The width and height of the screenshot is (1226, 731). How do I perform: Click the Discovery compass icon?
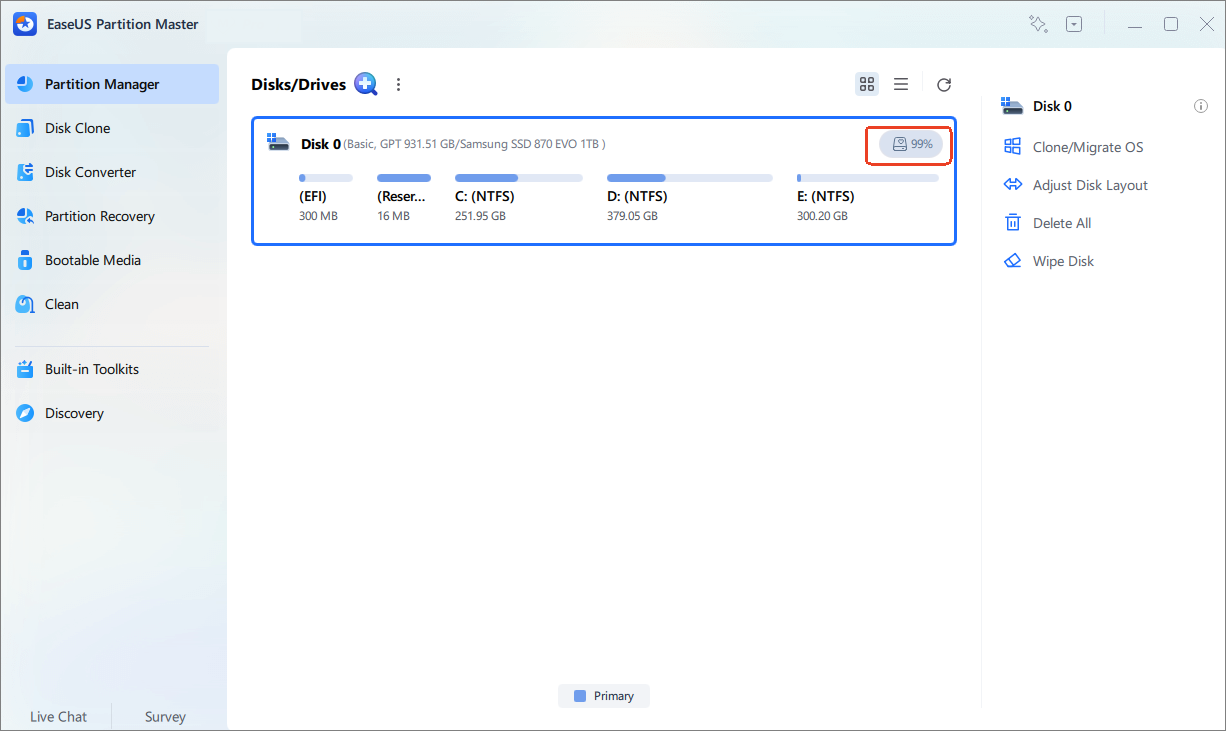tap(25, 413)
